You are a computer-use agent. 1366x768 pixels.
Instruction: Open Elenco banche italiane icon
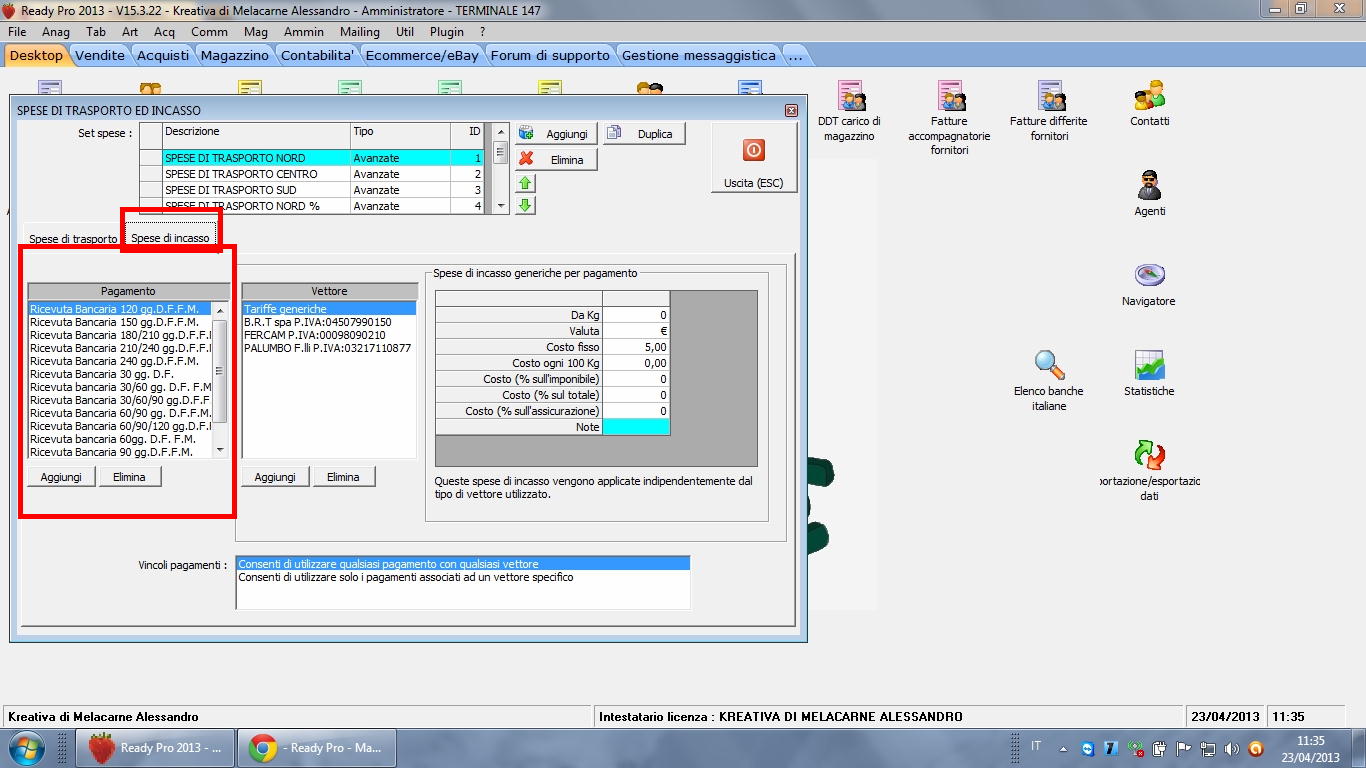(1049, 382)
